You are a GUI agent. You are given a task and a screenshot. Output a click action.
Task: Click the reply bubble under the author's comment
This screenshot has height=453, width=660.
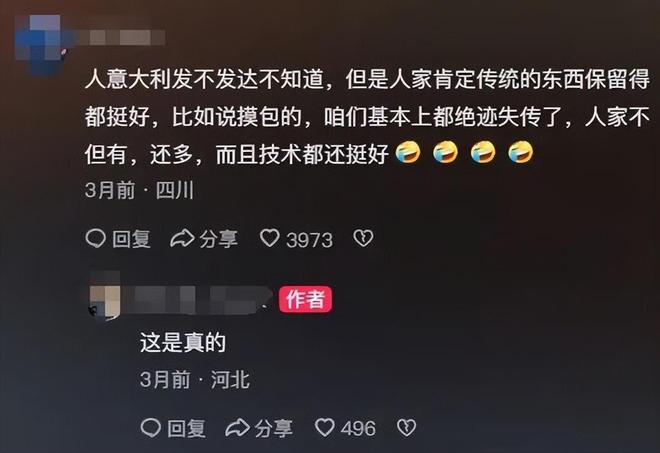click(151, 428)
